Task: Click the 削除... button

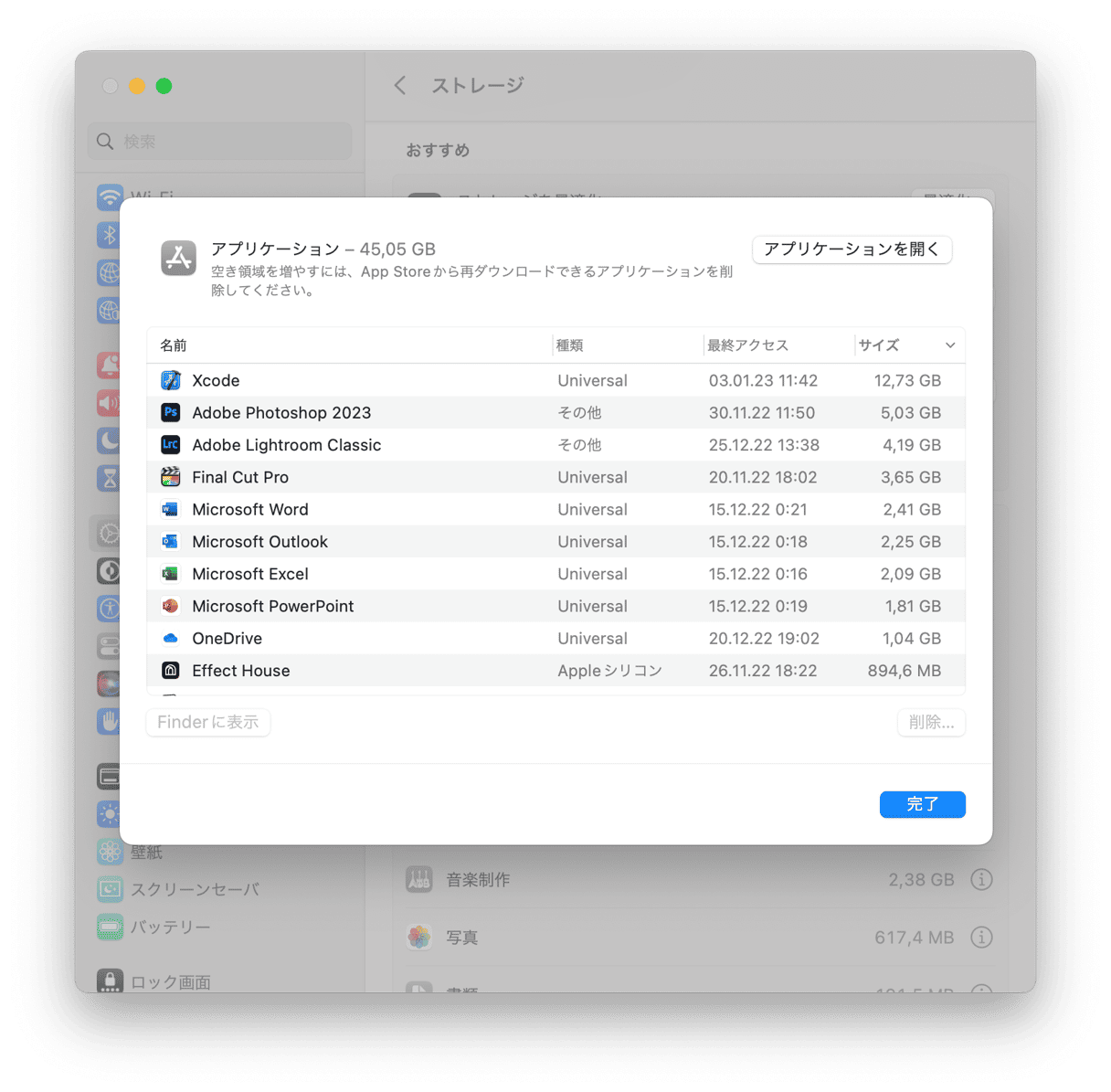Action: tap(931, 722)
